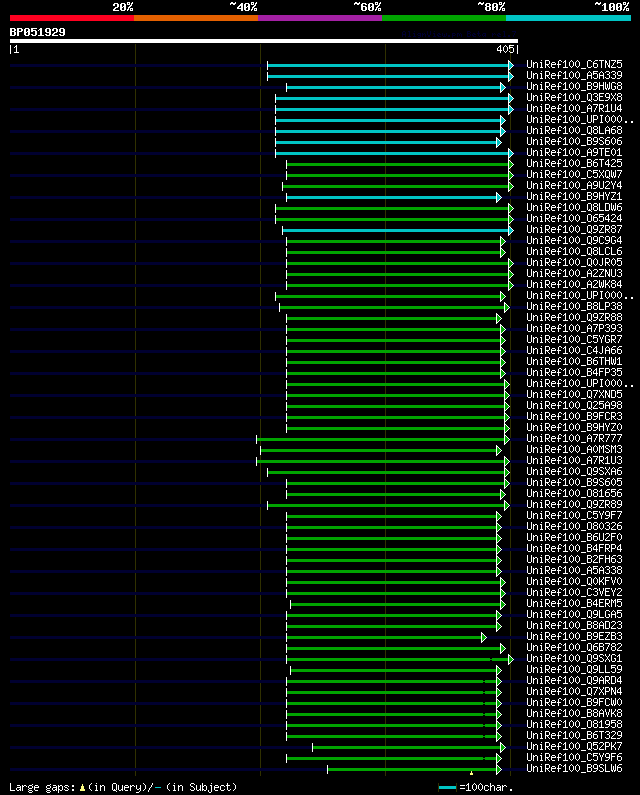Select the UniRef100_A2ZNU3 label
640x795 pixels.
coord(574,273)
